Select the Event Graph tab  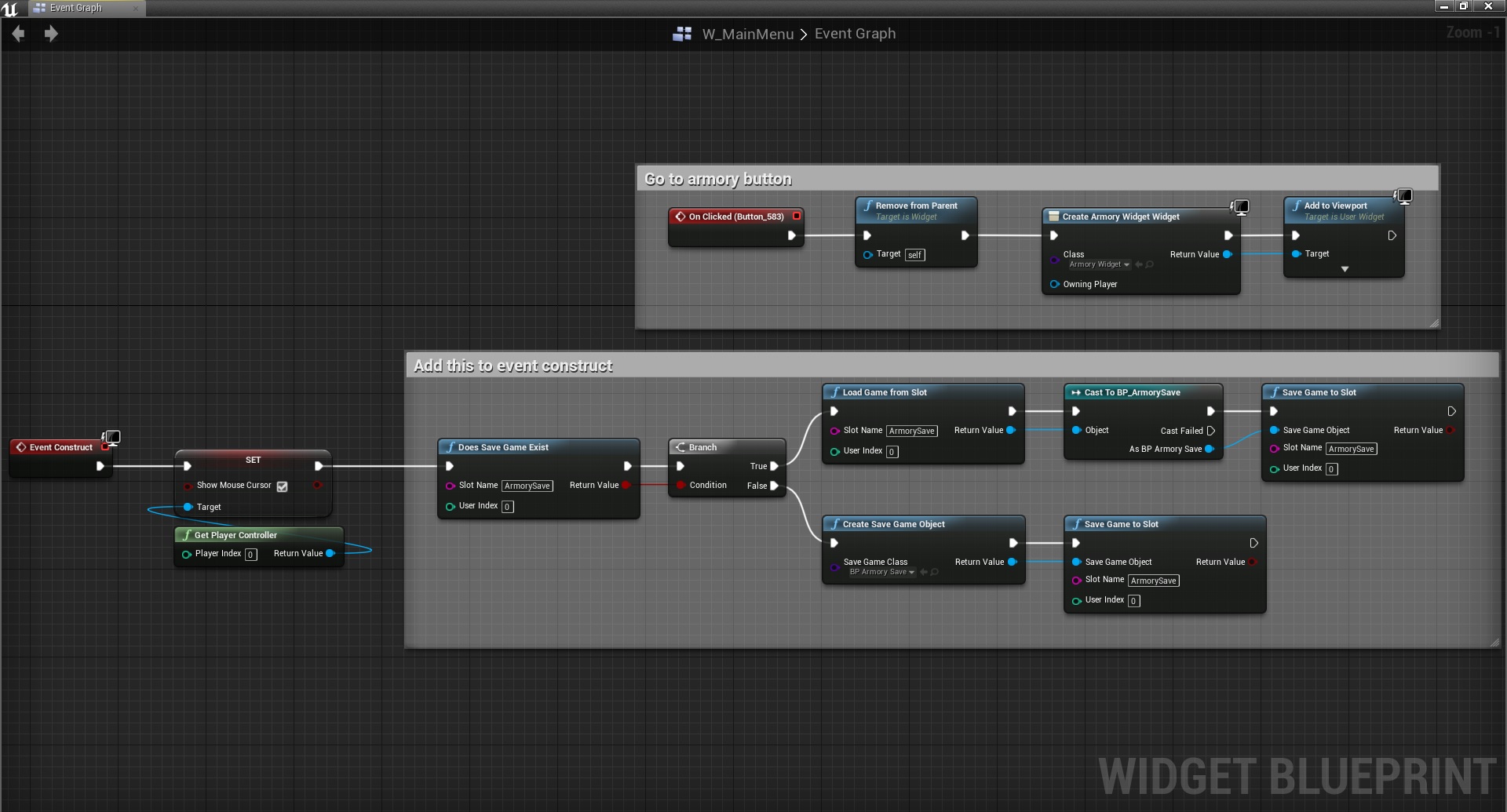tap(75, 8)
